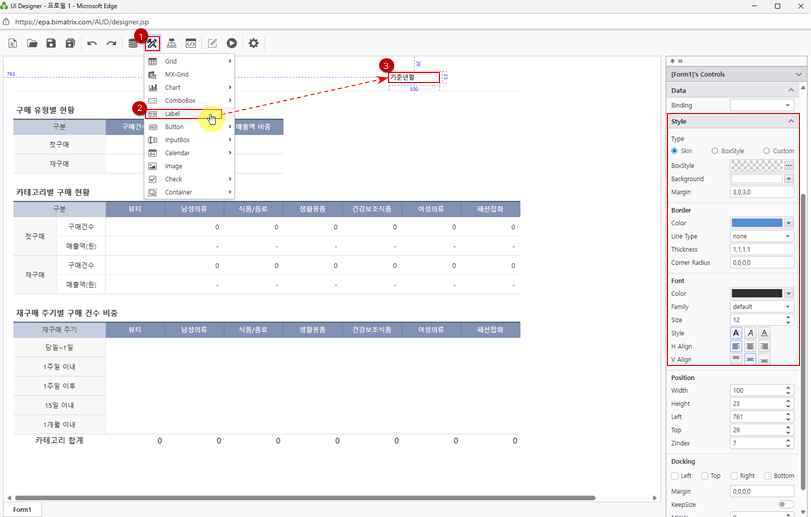The width and height of the screenshot is (811, 517).
Task: Open the Chart submenu item
Action: pyautogui.click(x=173, y=88)
